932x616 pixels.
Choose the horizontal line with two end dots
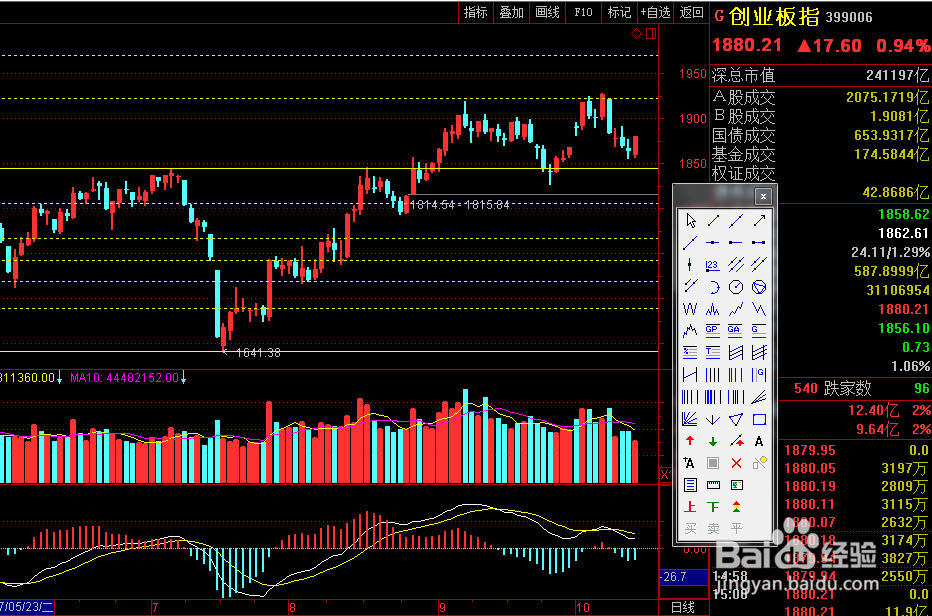(758, 243)
